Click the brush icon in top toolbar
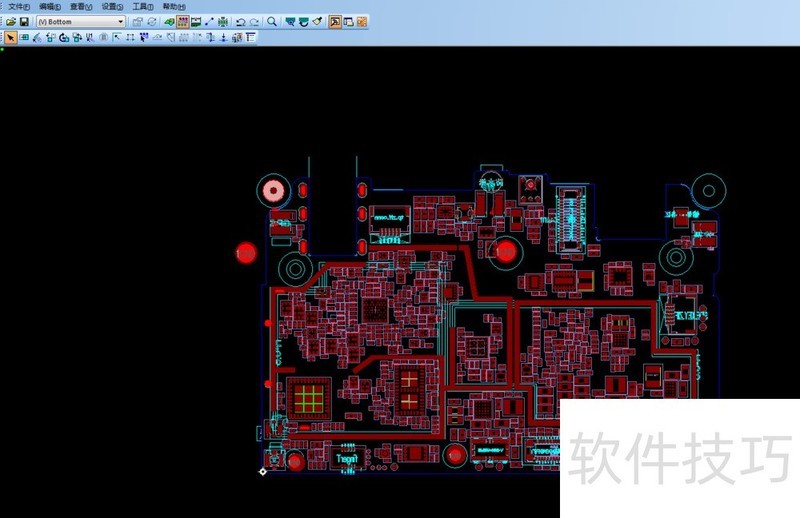Screen dimensions: 800x518 coord(317,22)
